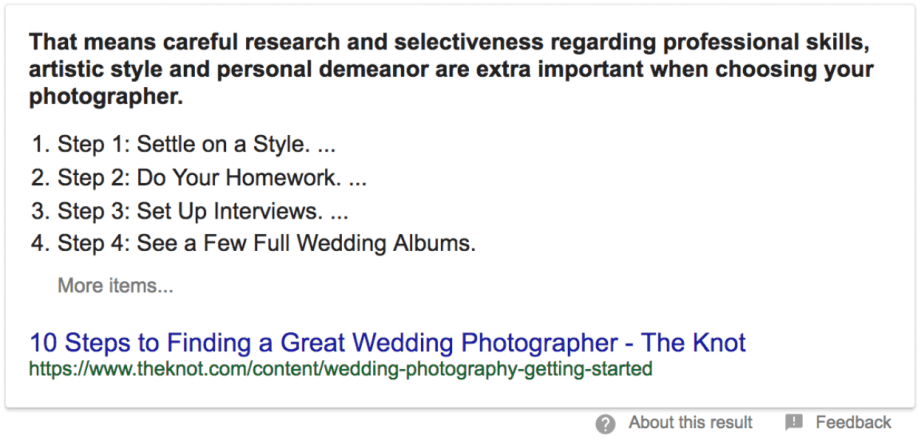Click the list number "3." marker
Screen dimensions: 924x440
(41, 211)
